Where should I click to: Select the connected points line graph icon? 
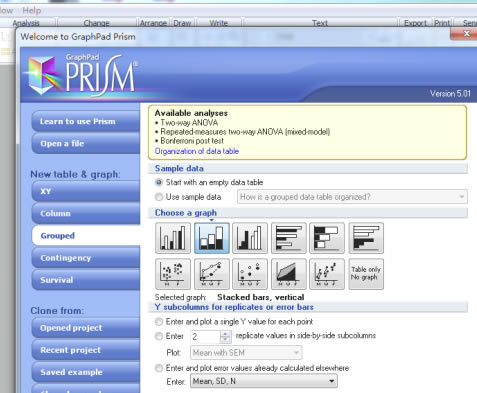[212, 274]
